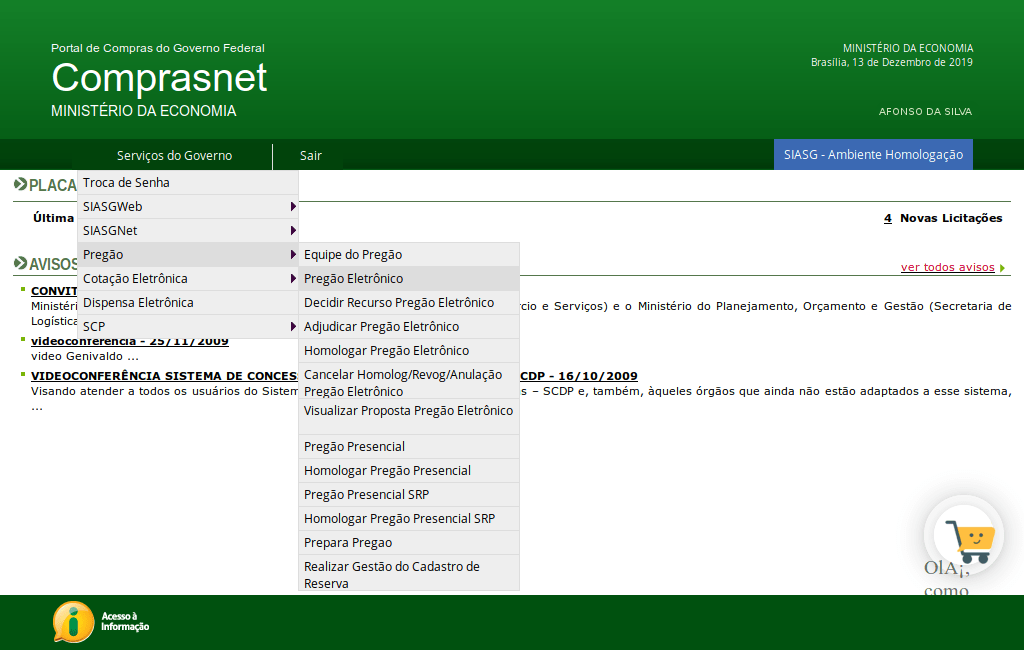Select Prepara Pregao menu entry
The image size is (1024, 650).
point(409,543)
